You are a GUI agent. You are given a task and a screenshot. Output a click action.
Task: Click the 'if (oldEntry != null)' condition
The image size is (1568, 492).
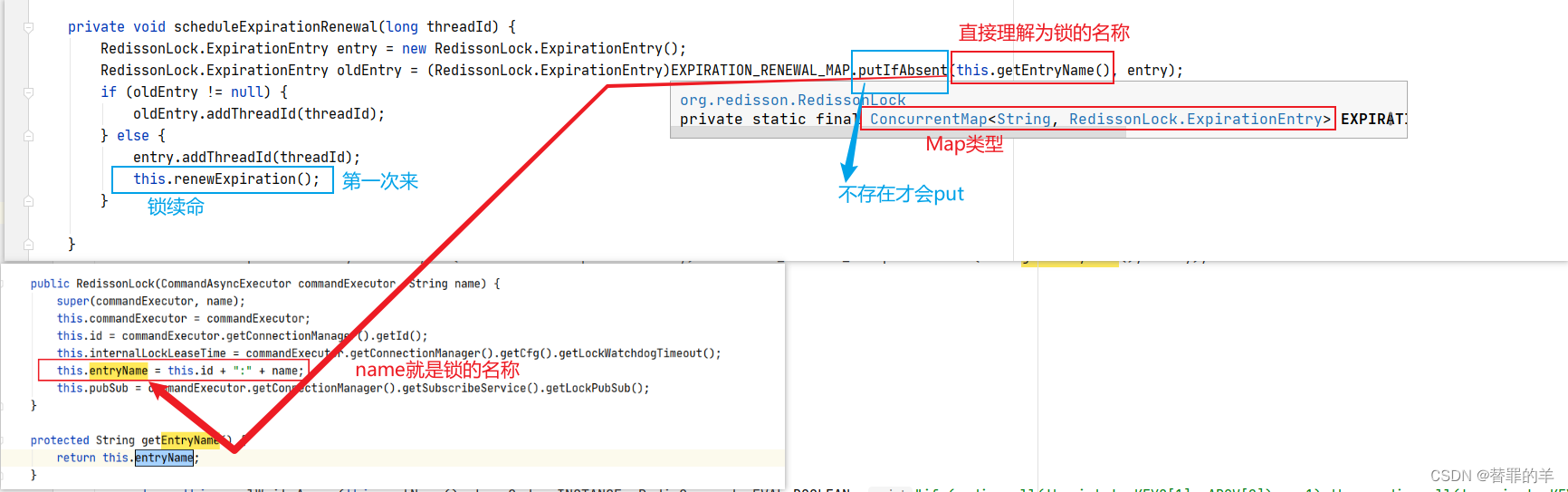(x=186, y=92)
